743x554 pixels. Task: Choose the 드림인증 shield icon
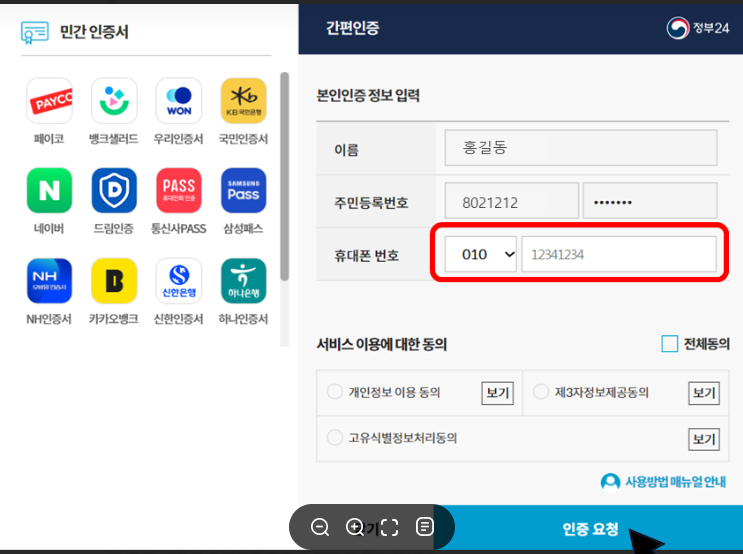click(x=114, y=191)
